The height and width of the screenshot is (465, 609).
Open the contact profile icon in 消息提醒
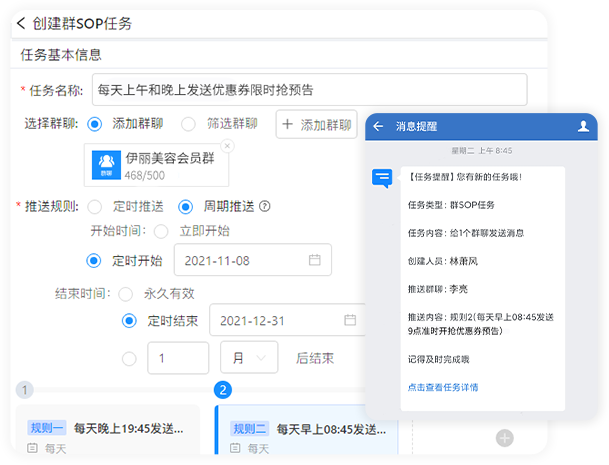click(x=583, y=127)
